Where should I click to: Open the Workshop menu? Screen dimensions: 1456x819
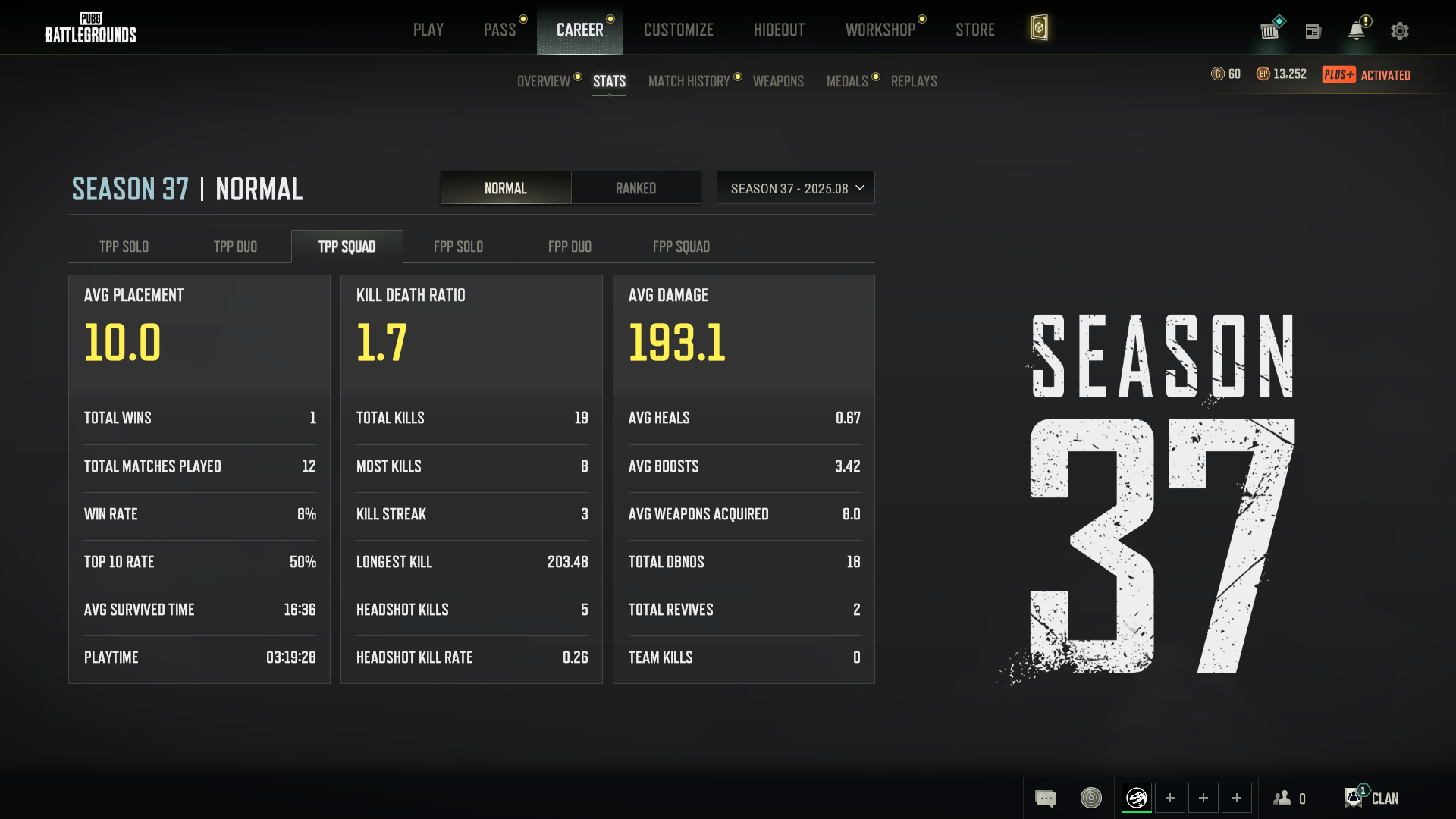880,30
